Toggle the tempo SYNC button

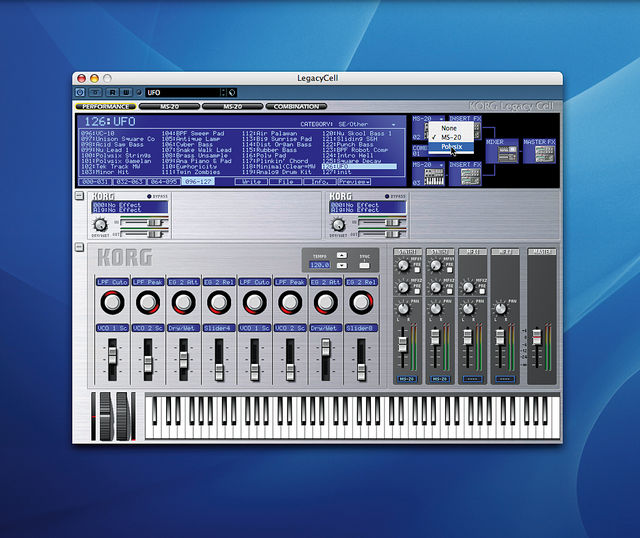[x=364, y=266]
